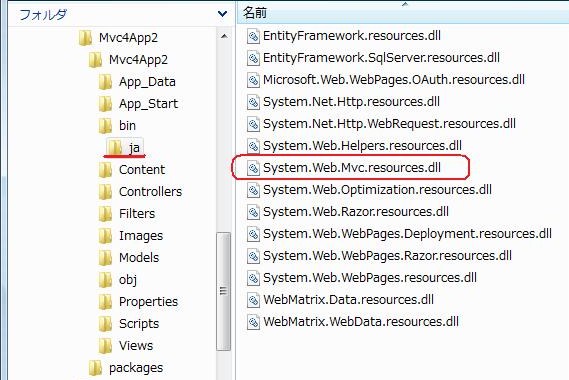The width and height of the screenshot is (569, 380).
Task: Collapse the フォルダ pane with its chevron
Action: pos(222,14)
